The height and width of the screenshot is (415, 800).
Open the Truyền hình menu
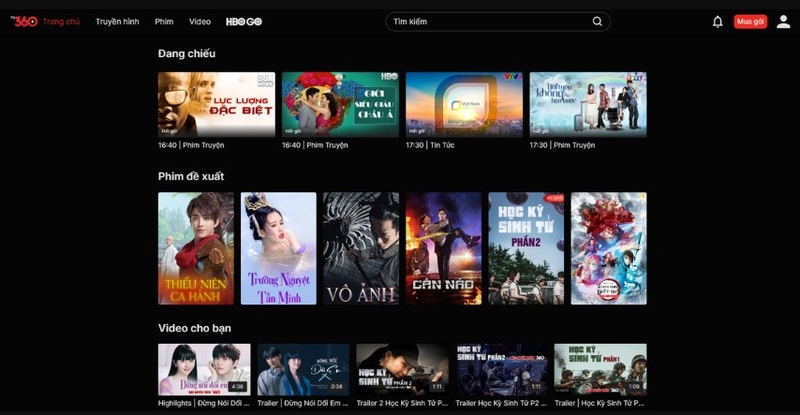(117, 21)
